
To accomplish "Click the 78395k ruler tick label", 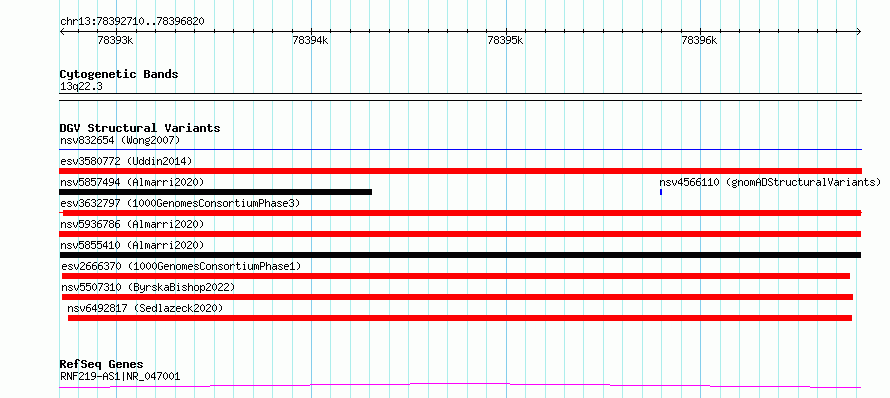I will 505,40.
